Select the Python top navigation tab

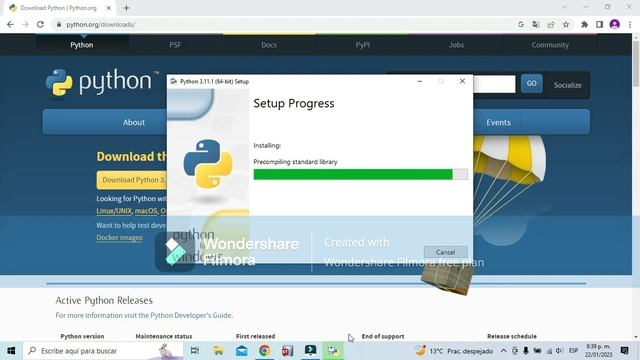82,45
